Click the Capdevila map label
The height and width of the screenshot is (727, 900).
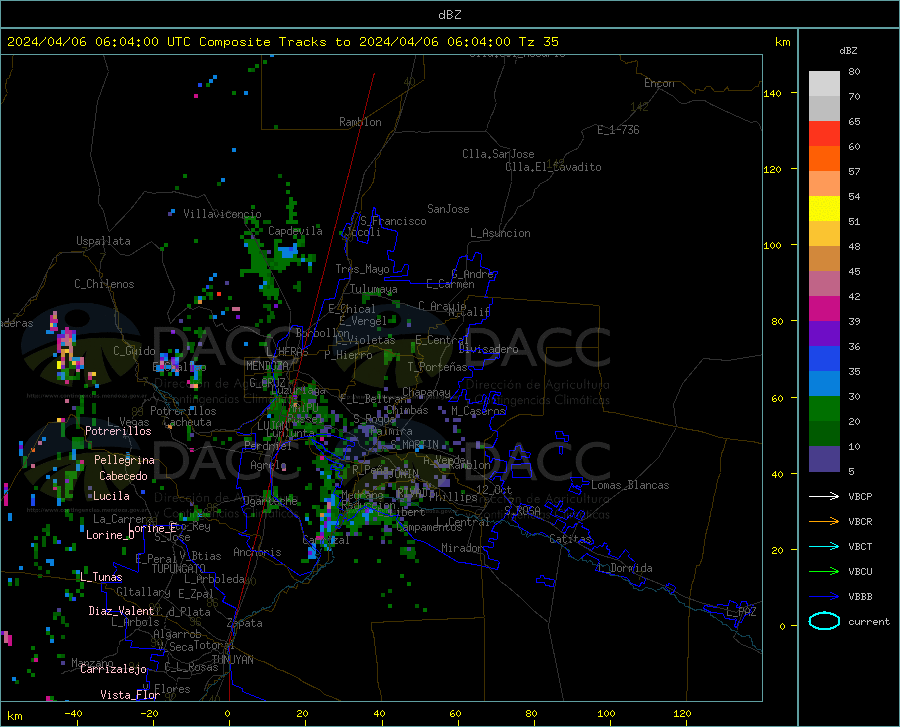pos(295,231)
